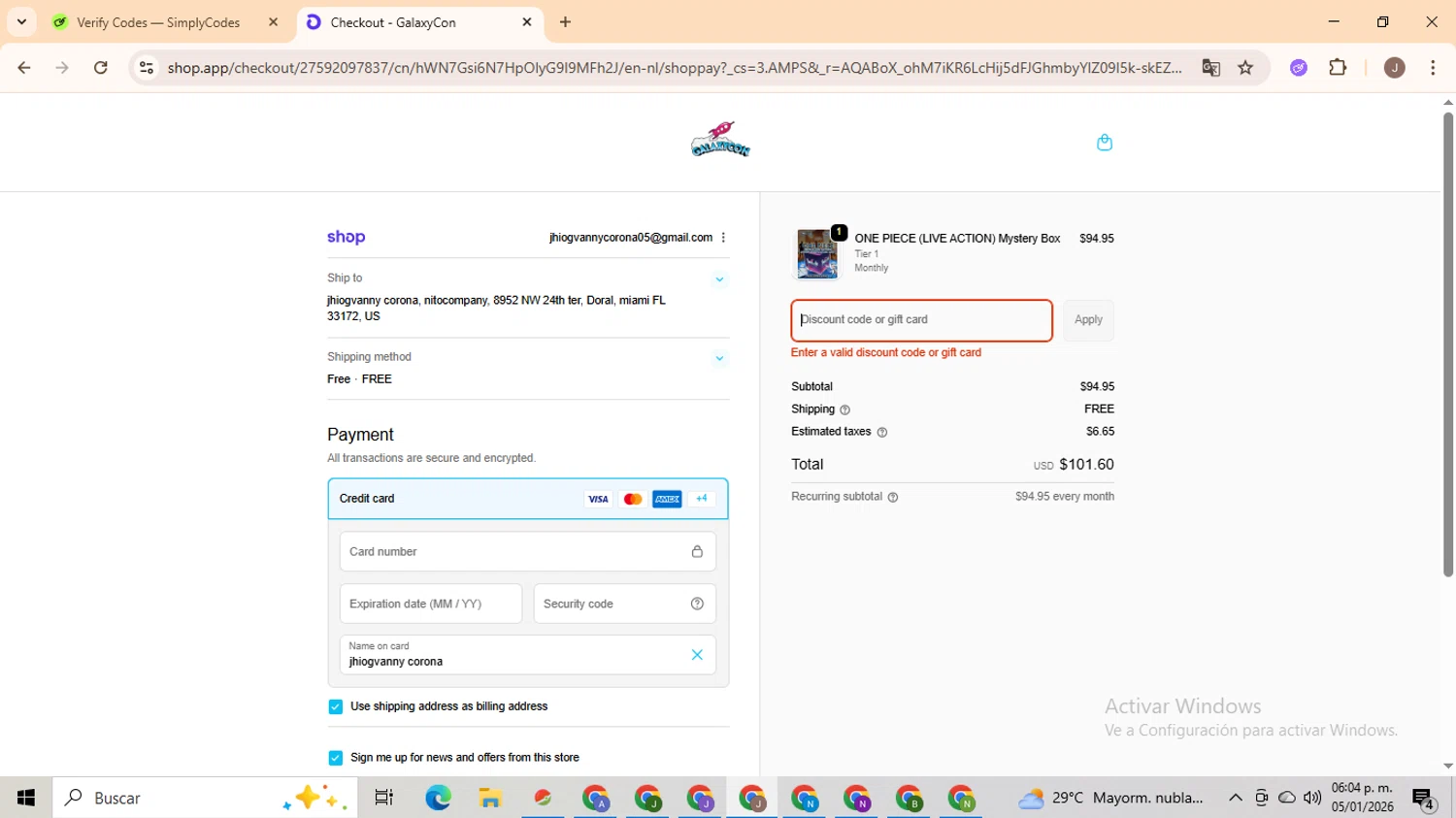Open Windows Start menu
The height and width of the screenshot is (818, 1456).
click(x=26, y=798)
